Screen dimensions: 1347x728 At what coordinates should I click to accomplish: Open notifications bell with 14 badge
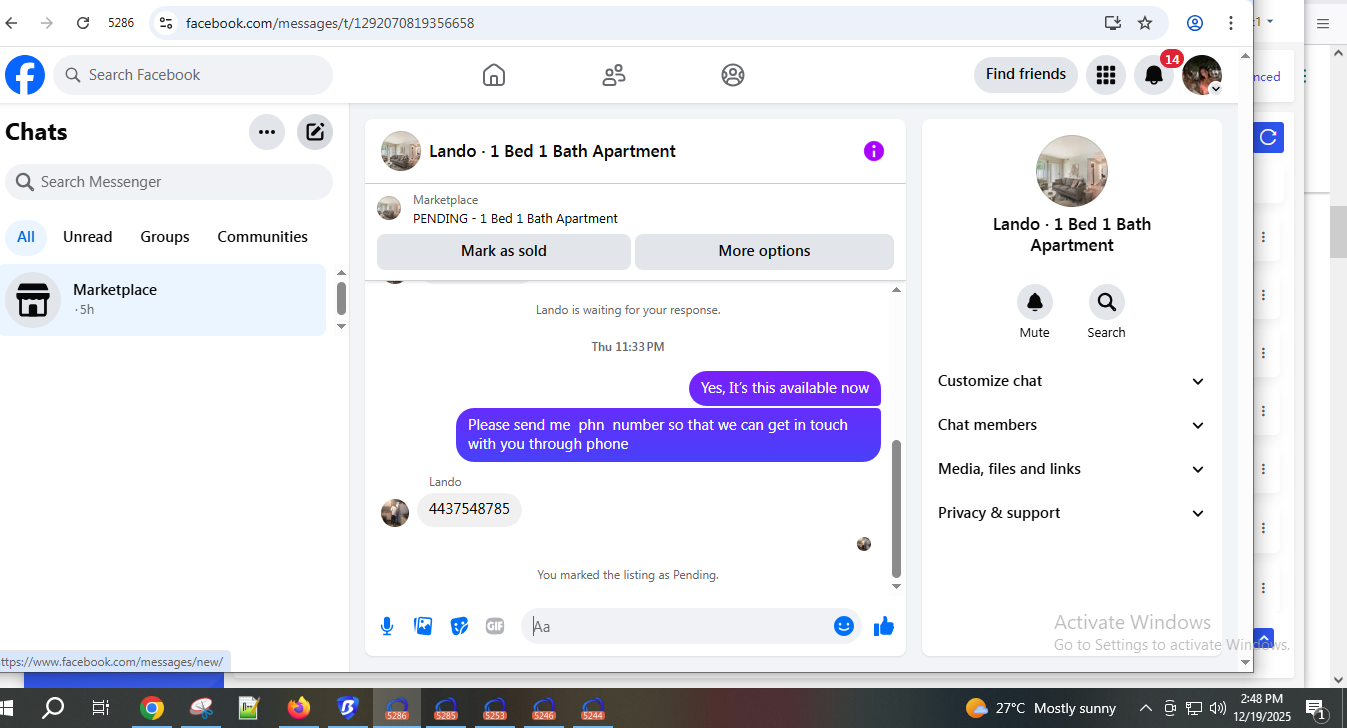click(x=1154, y=75)
